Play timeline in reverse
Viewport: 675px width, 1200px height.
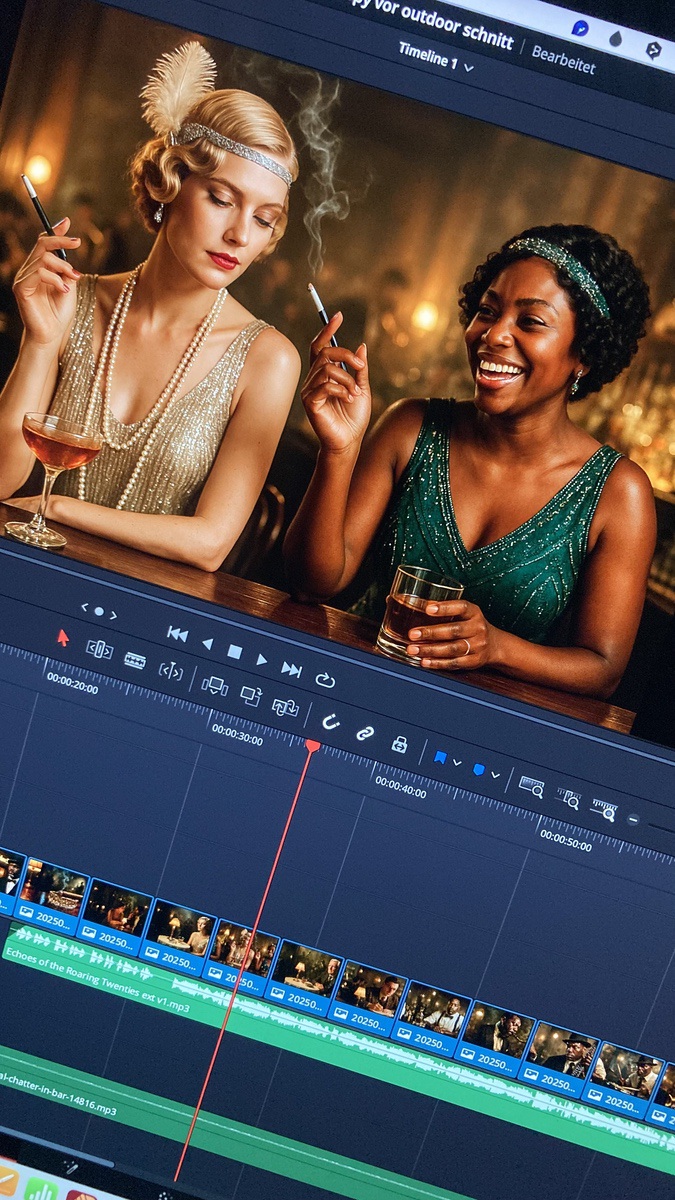[x=207, y=643]
